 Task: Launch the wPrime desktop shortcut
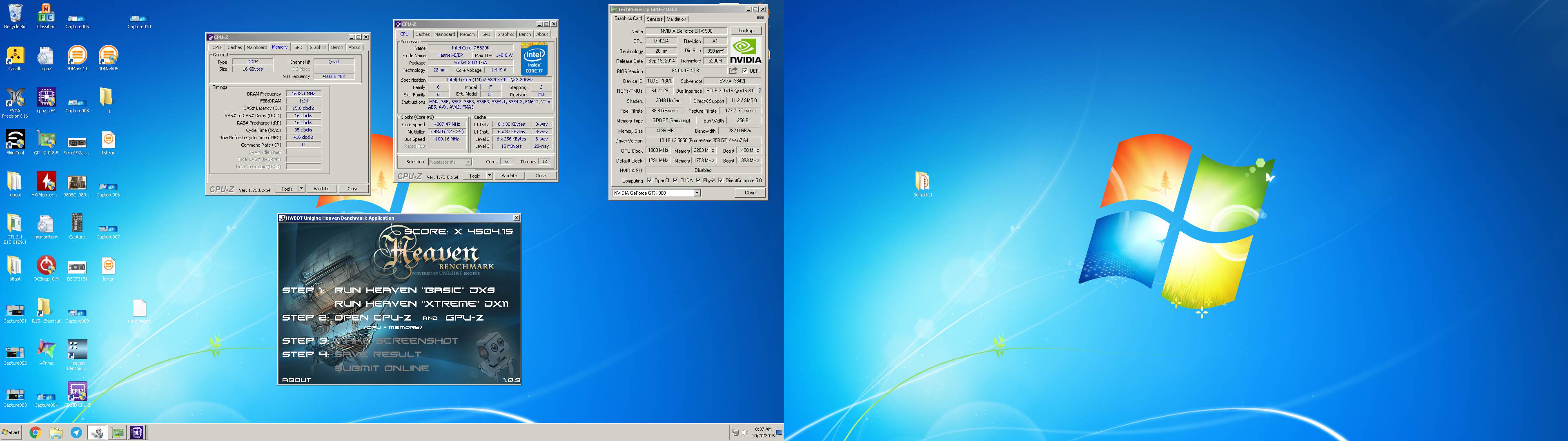pos(46,353)
